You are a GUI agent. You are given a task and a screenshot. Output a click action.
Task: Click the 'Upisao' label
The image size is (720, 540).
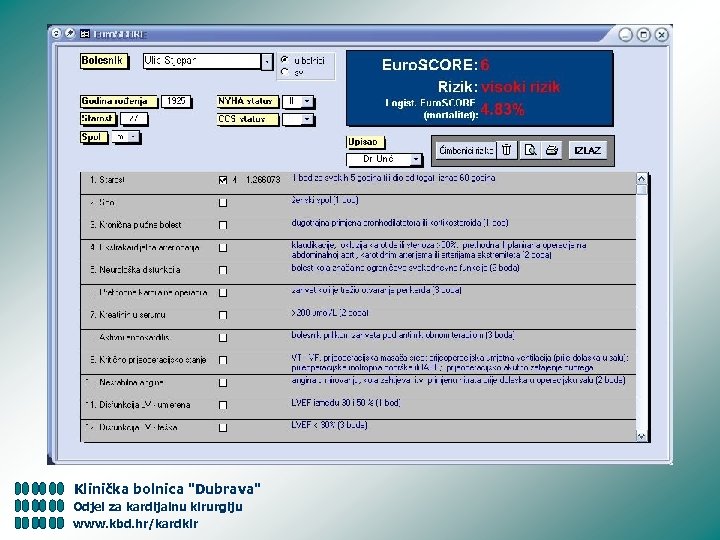pos(366,142)
